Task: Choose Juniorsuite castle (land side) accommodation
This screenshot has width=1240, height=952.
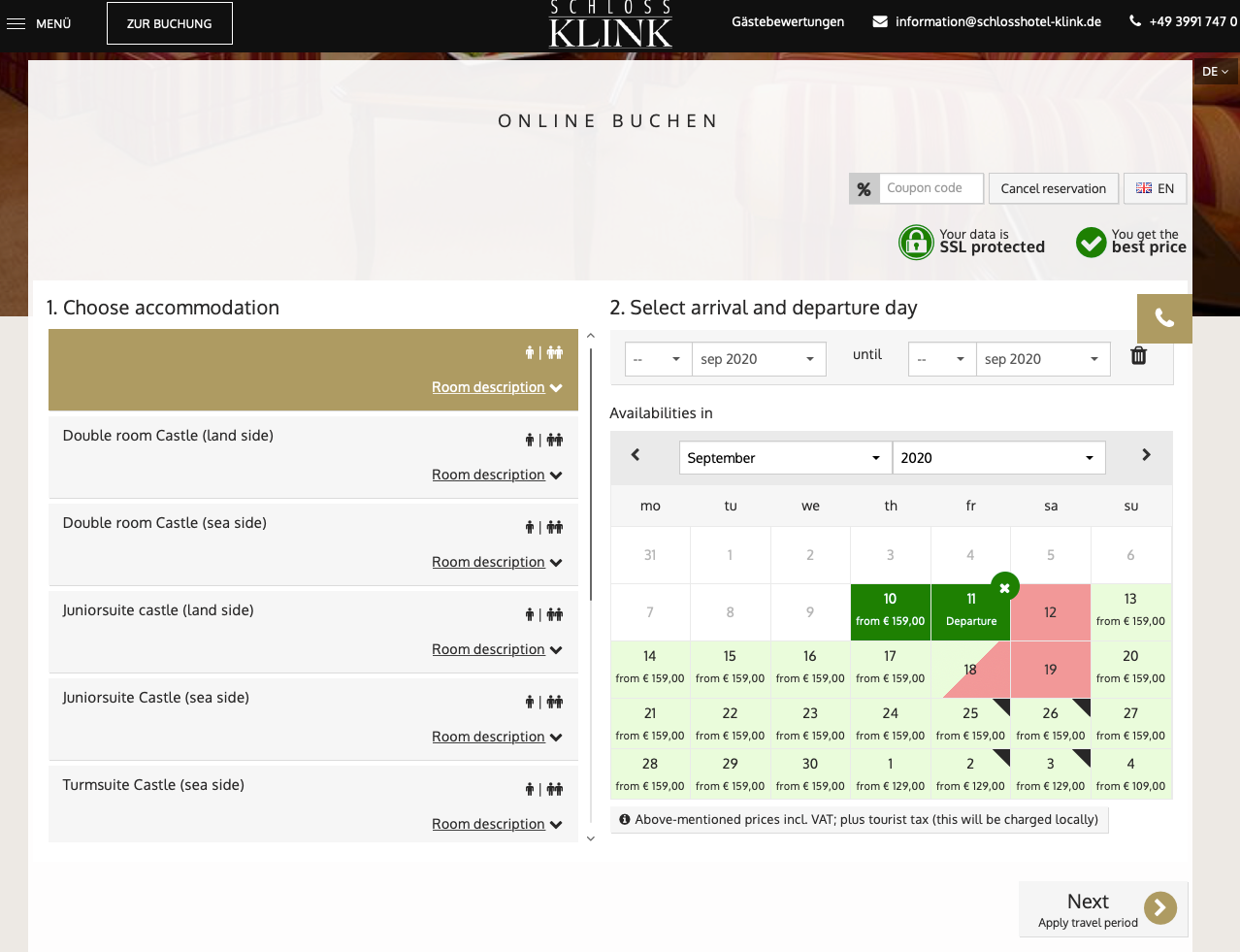Action: [158, 610]
